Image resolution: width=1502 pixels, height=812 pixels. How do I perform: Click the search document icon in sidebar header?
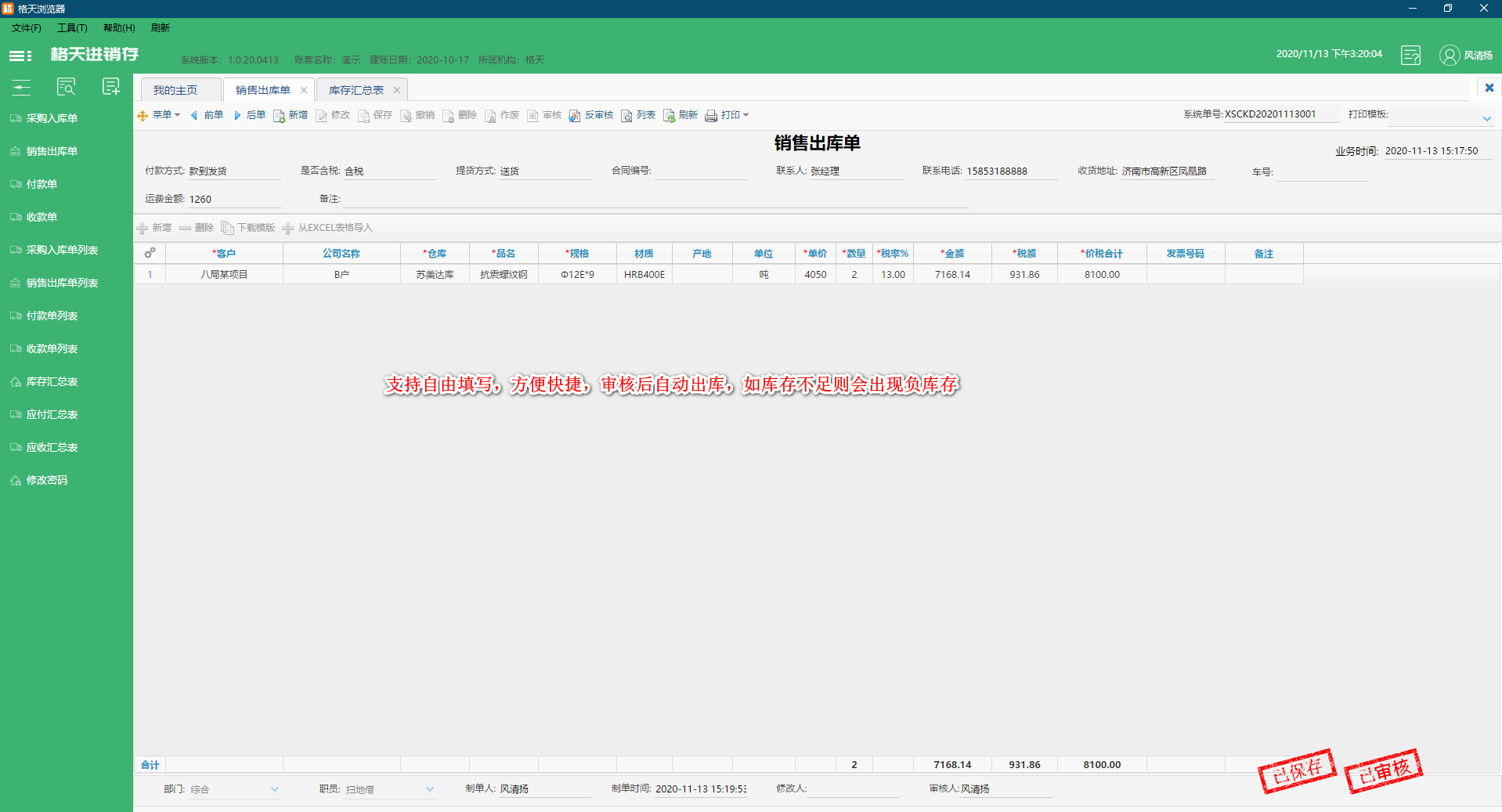(x=67, y=87)
